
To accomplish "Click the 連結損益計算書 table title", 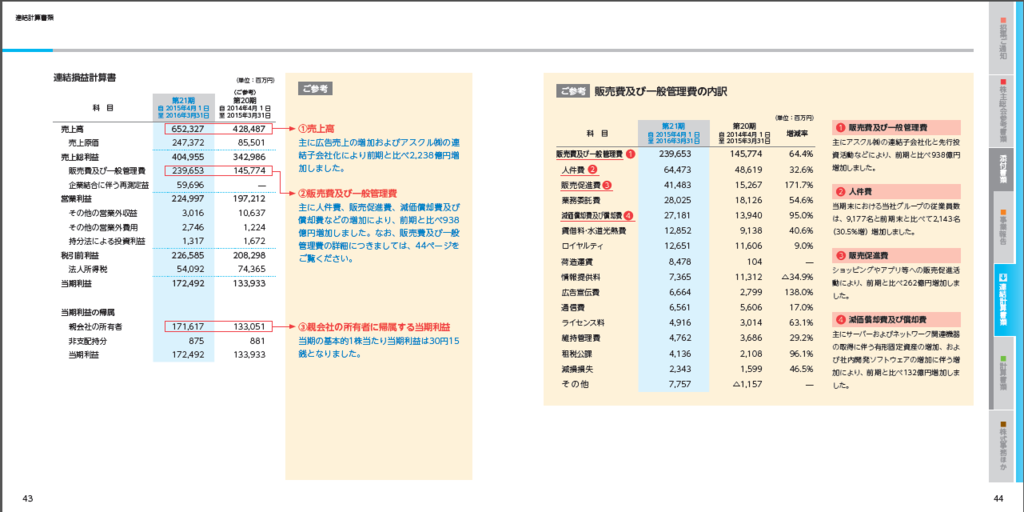I will point(85,78).
